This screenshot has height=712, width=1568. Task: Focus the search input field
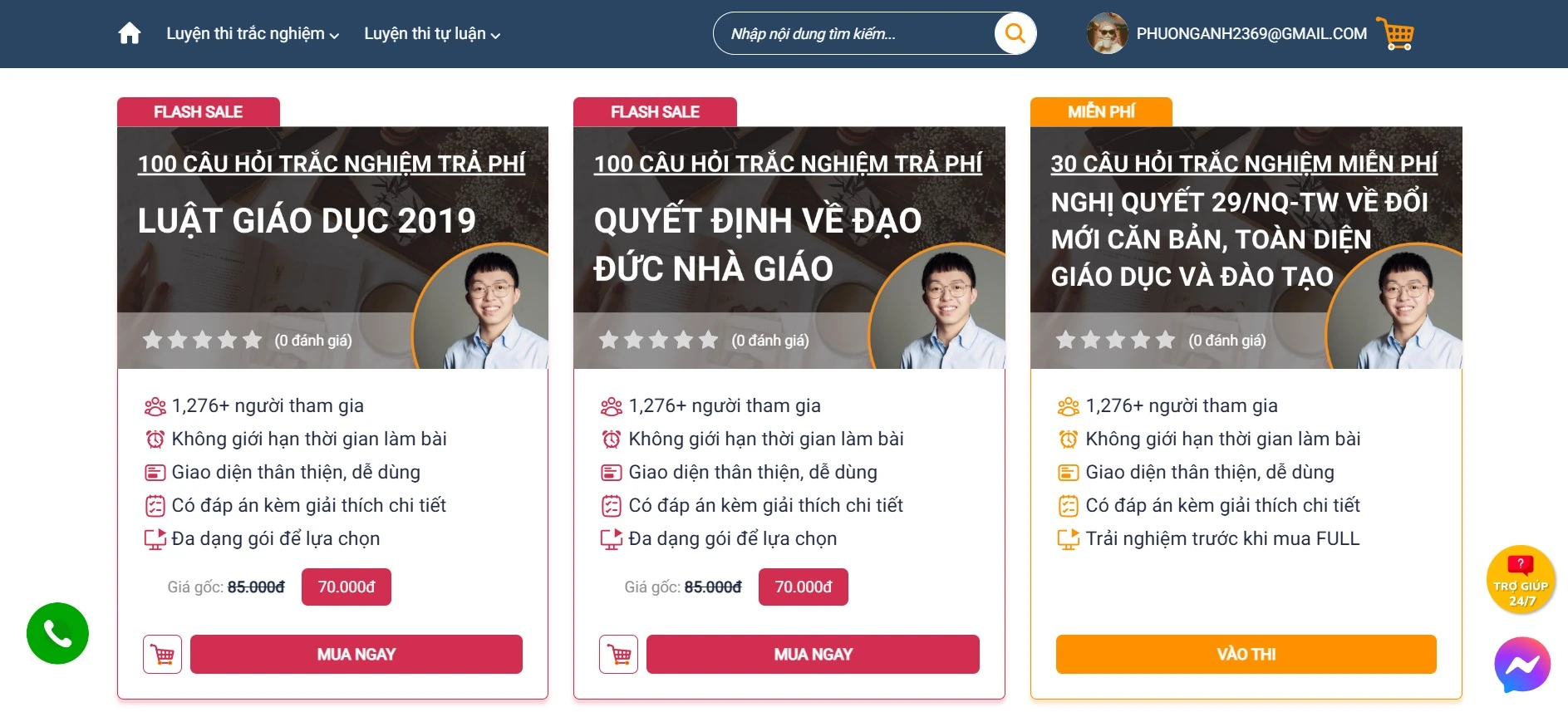pos(852,34)
